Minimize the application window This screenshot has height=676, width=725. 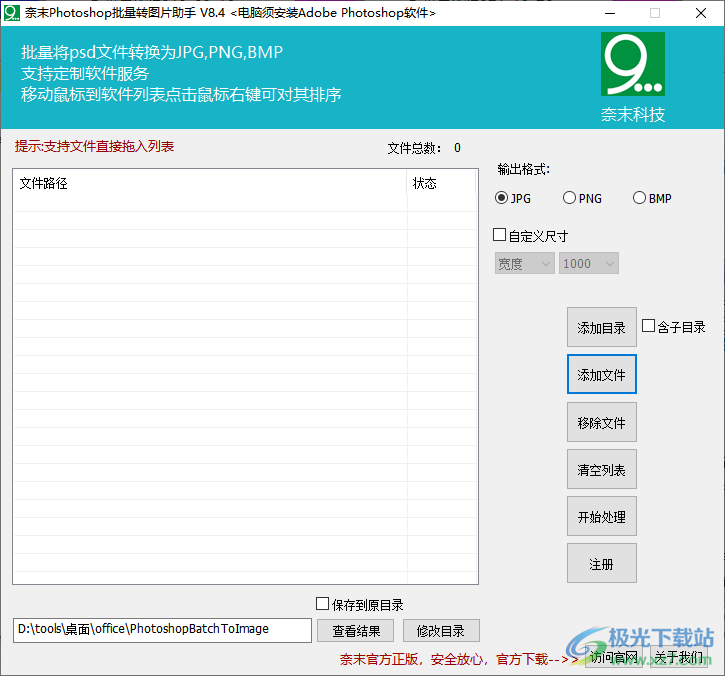(610, 13)
